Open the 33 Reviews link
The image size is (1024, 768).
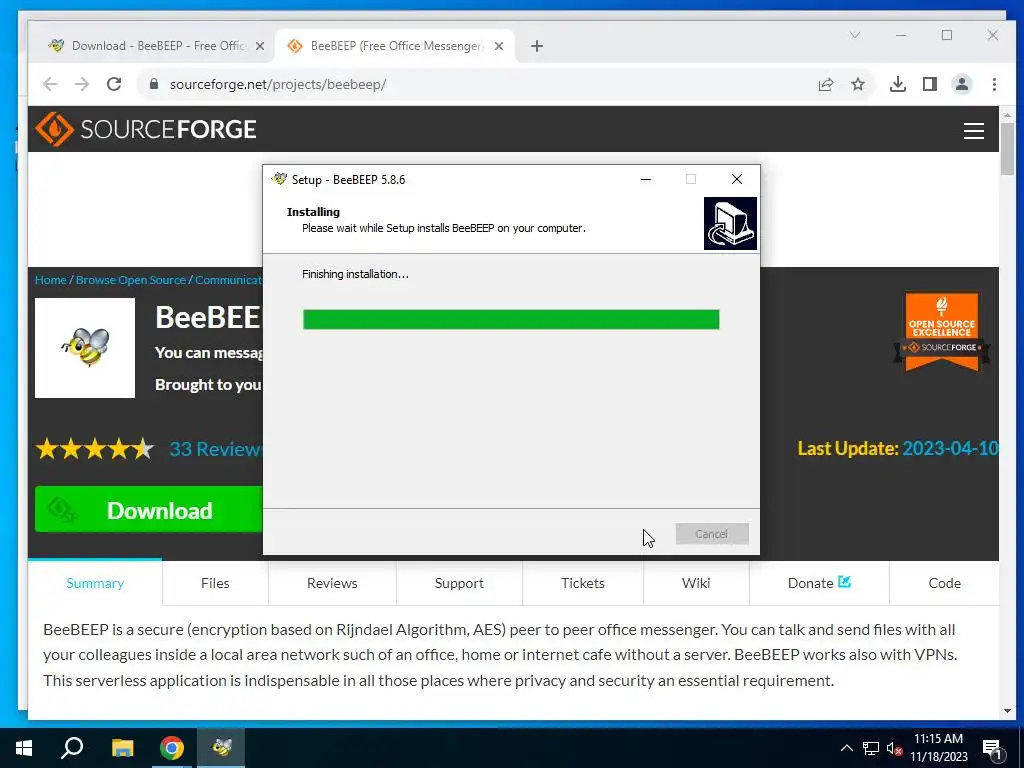pos(216,449)
